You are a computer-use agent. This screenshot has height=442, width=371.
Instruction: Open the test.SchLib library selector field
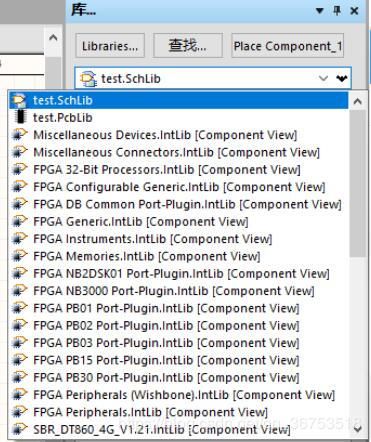coord(212,78)
